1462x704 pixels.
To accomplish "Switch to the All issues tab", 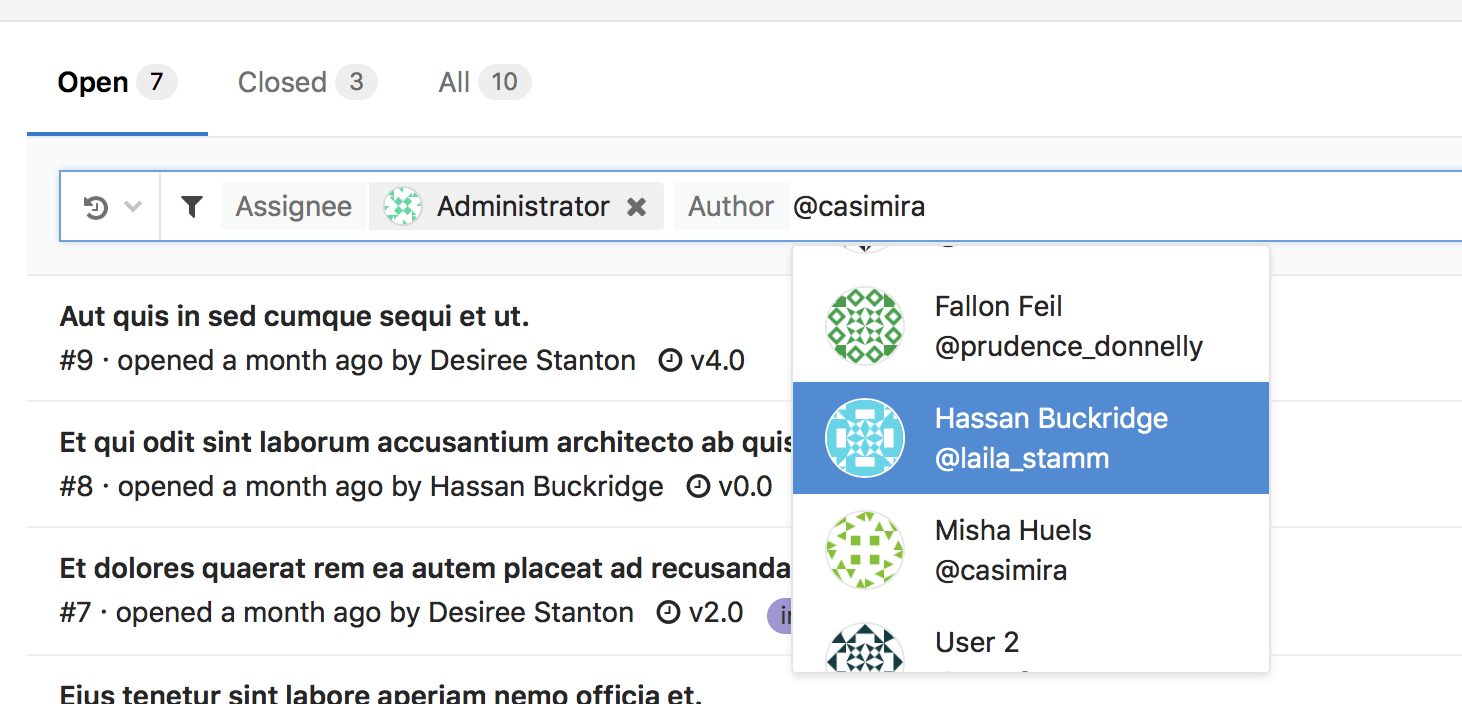I will tap(484, 82).
